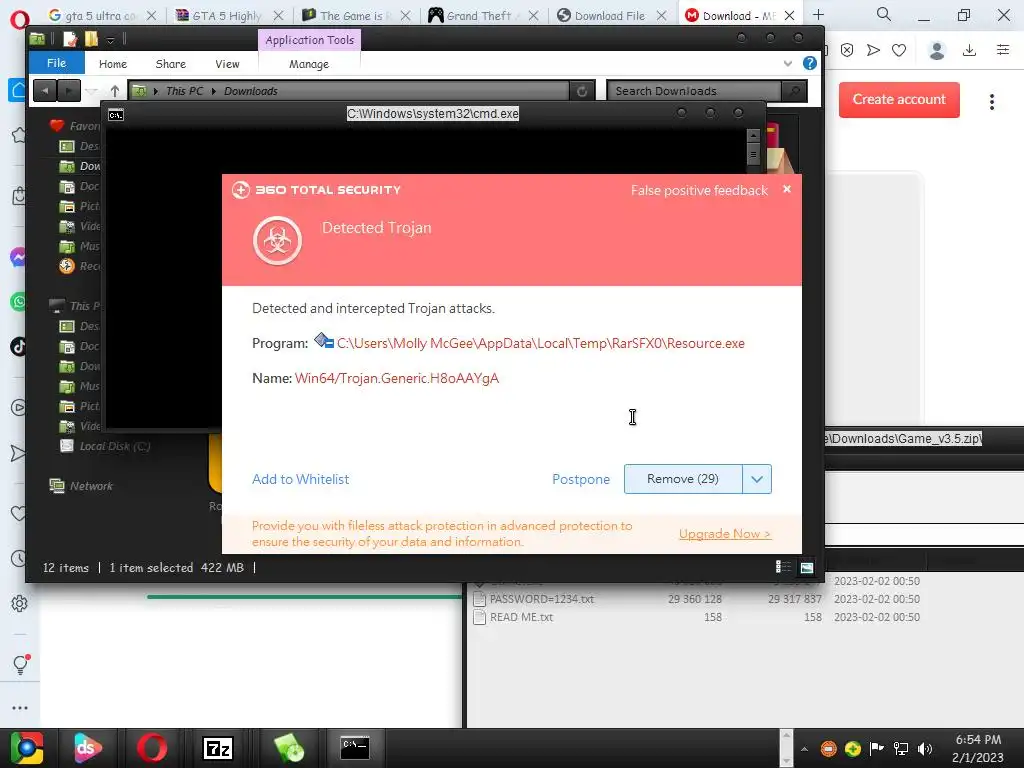The image size is (1024, 768).
Task: Click the cmd.exe window title bar icon
Action: 116,115
